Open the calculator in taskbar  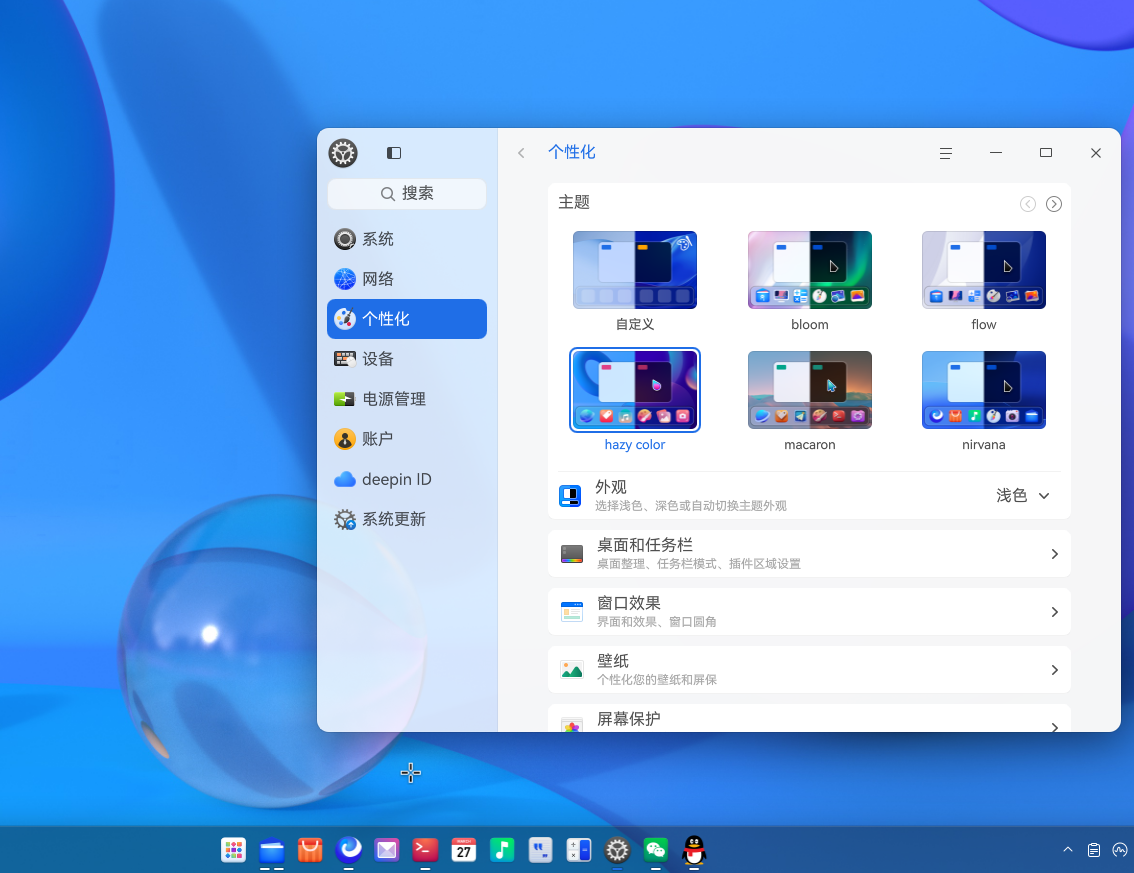(x=579, y=850)
